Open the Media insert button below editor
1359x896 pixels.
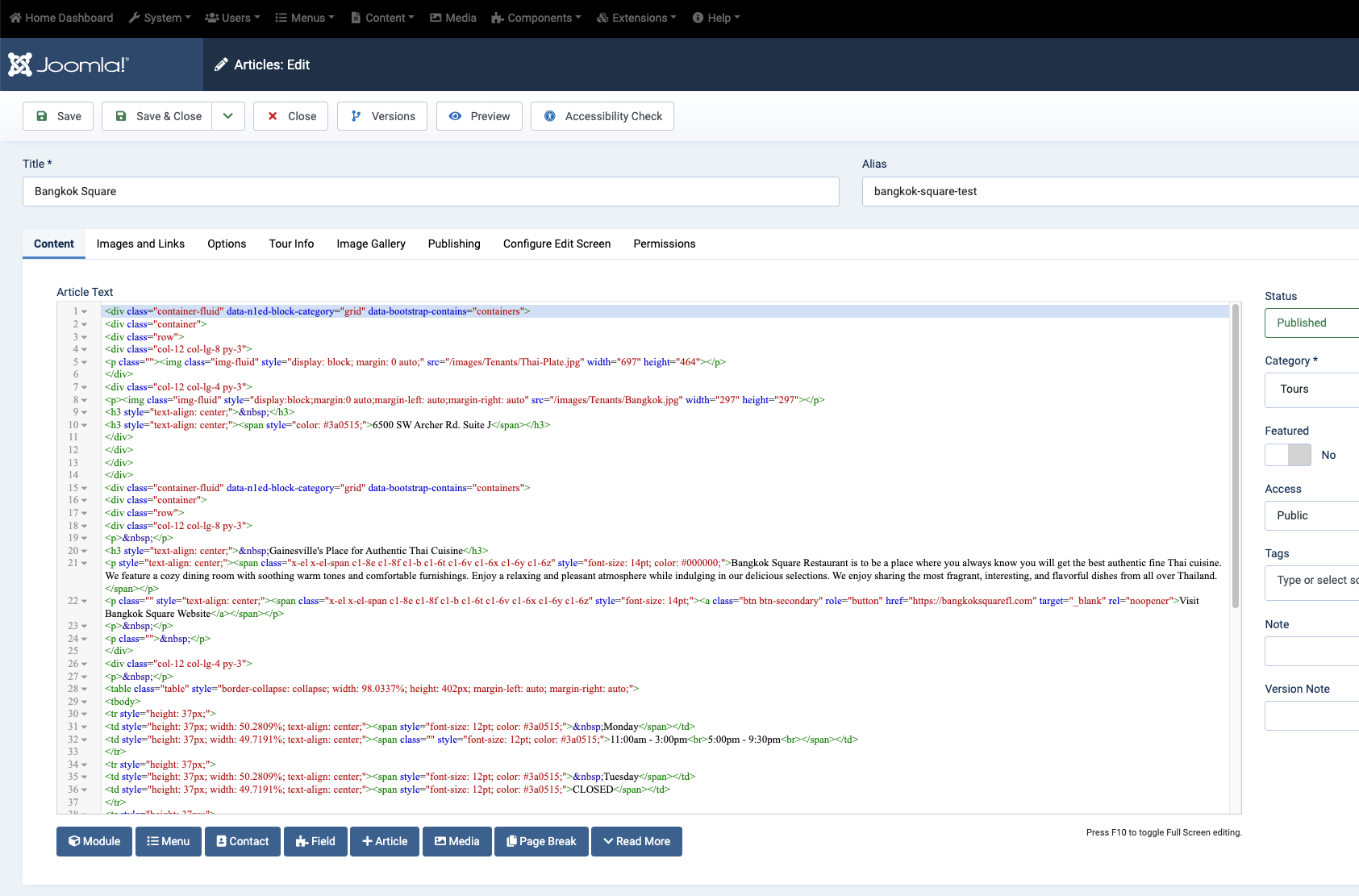click(456, 841)
